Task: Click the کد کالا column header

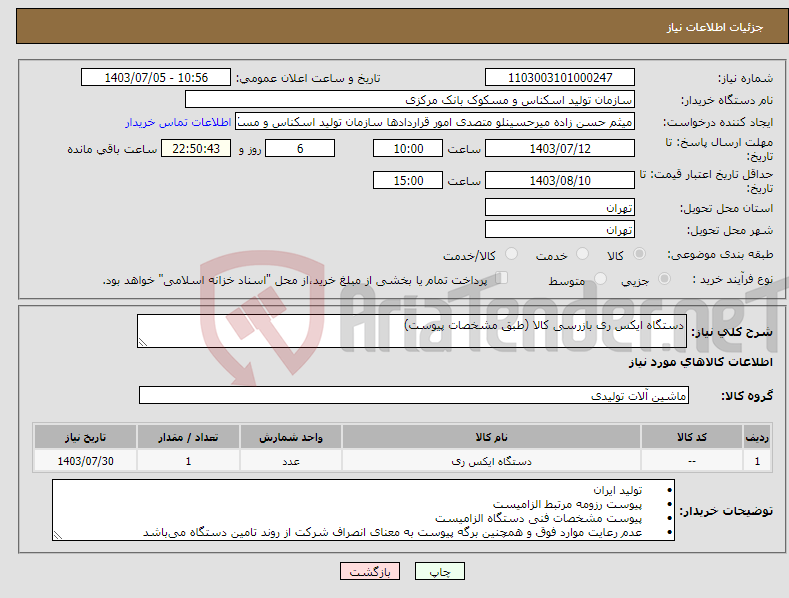Action: 691,437
